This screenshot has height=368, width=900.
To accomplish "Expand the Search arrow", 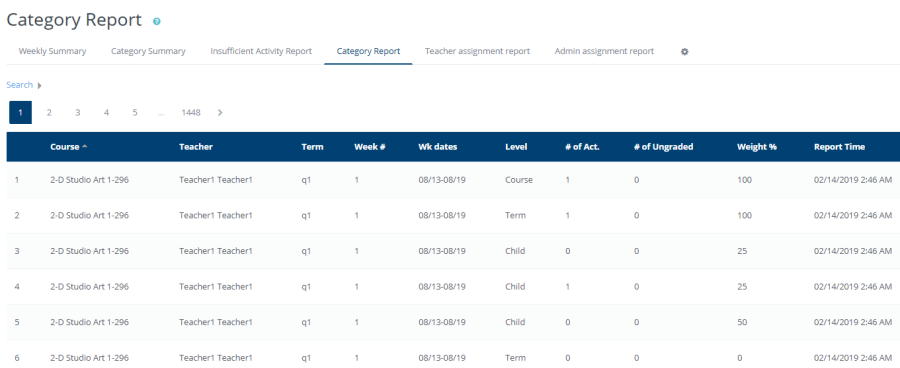I will [40, 86].
